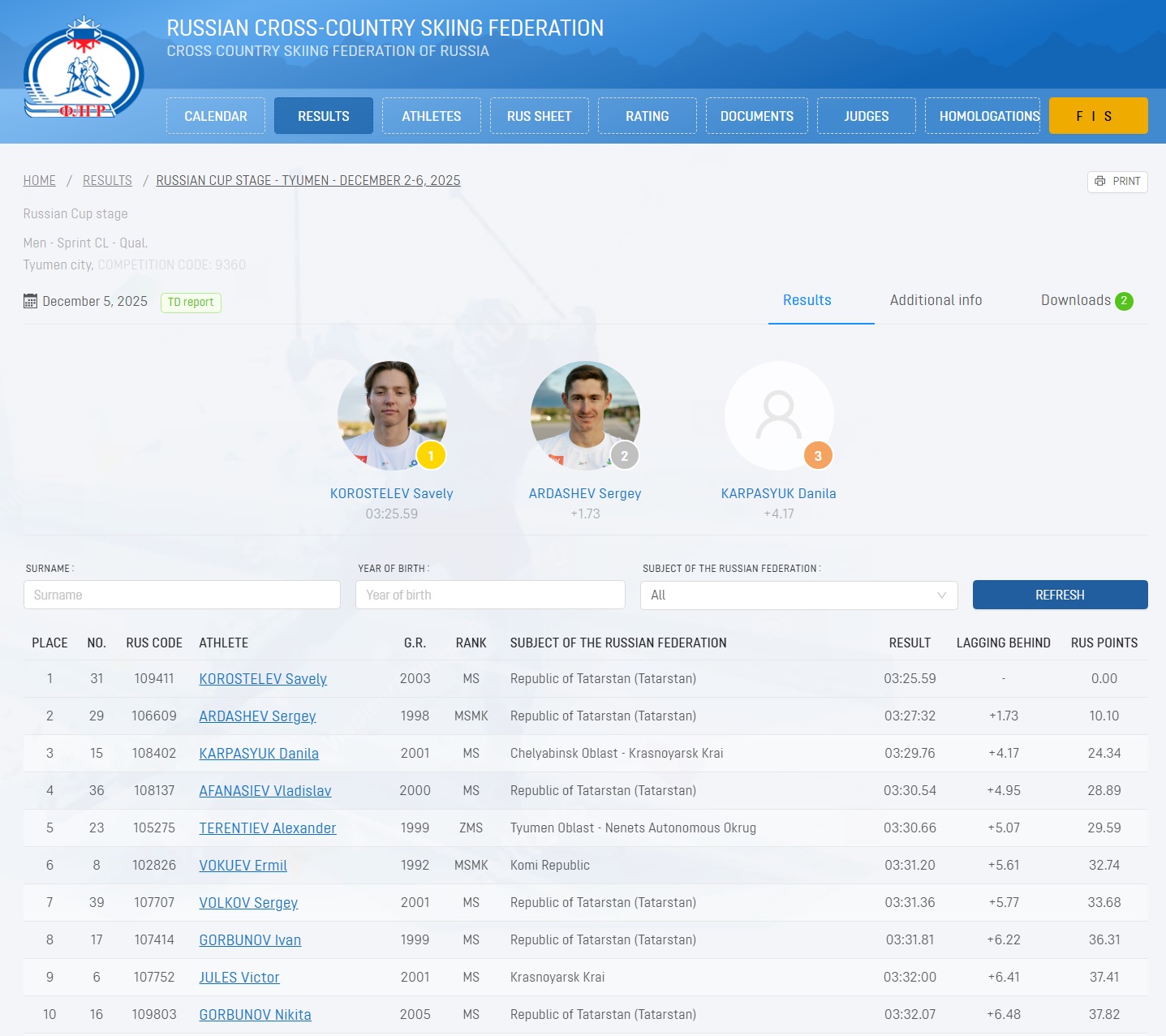Open the Calendar menu item
Viewport: 1166px width, 1036px height.
point(216,116)
